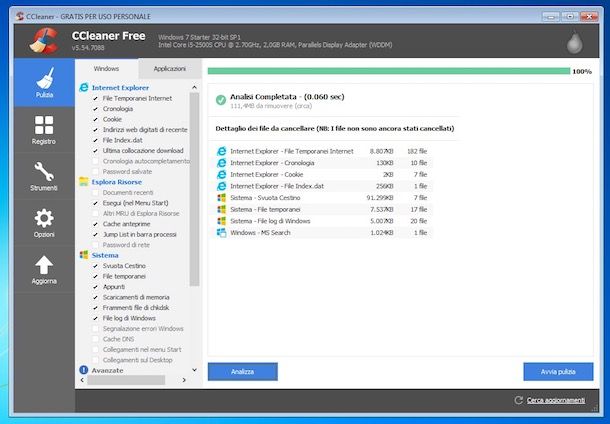Uncheck the Svuota Cestino checkbox

pyautogui.click(x=95, y=266)
